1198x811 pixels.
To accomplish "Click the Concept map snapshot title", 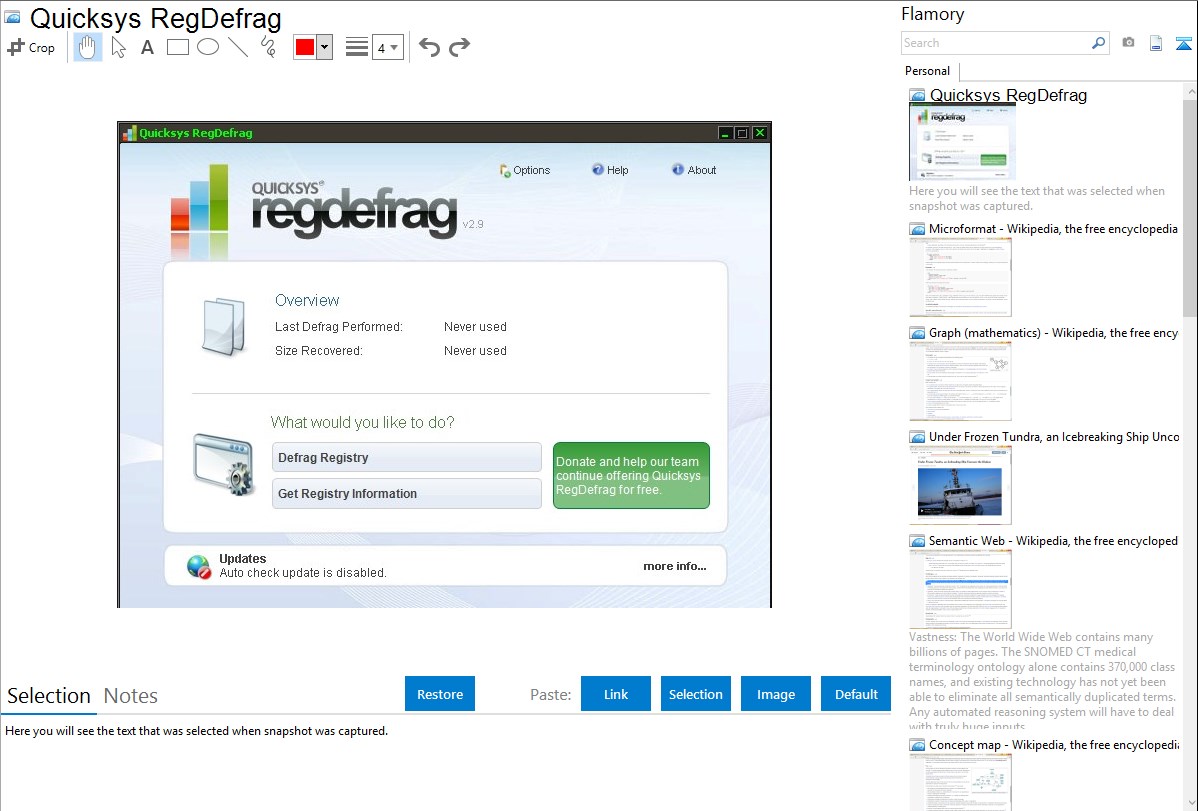I will coord(1054,745).
